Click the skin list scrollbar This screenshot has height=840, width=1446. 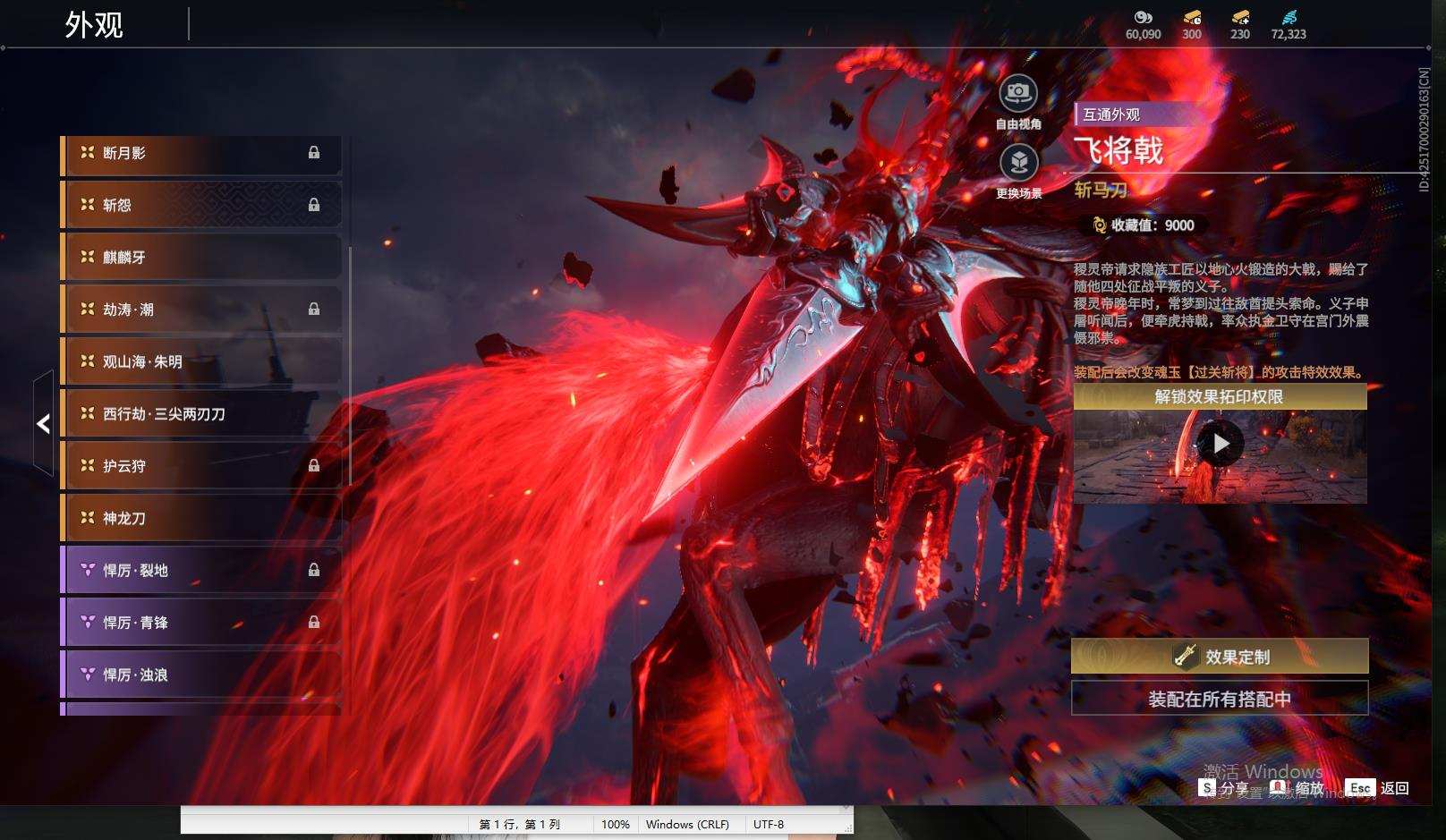pyautogui.click(x=350, y=367)
